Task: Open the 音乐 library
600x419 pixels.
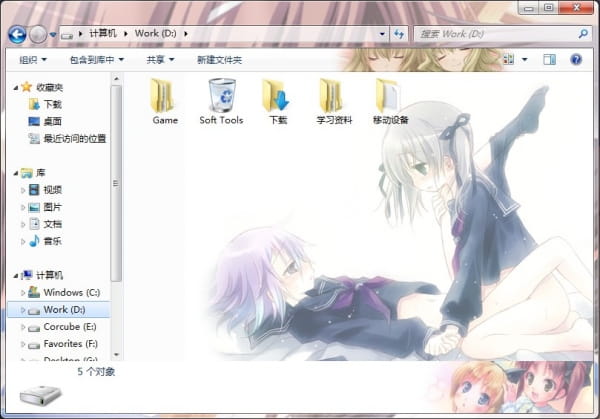Action: tap(52, 241)
